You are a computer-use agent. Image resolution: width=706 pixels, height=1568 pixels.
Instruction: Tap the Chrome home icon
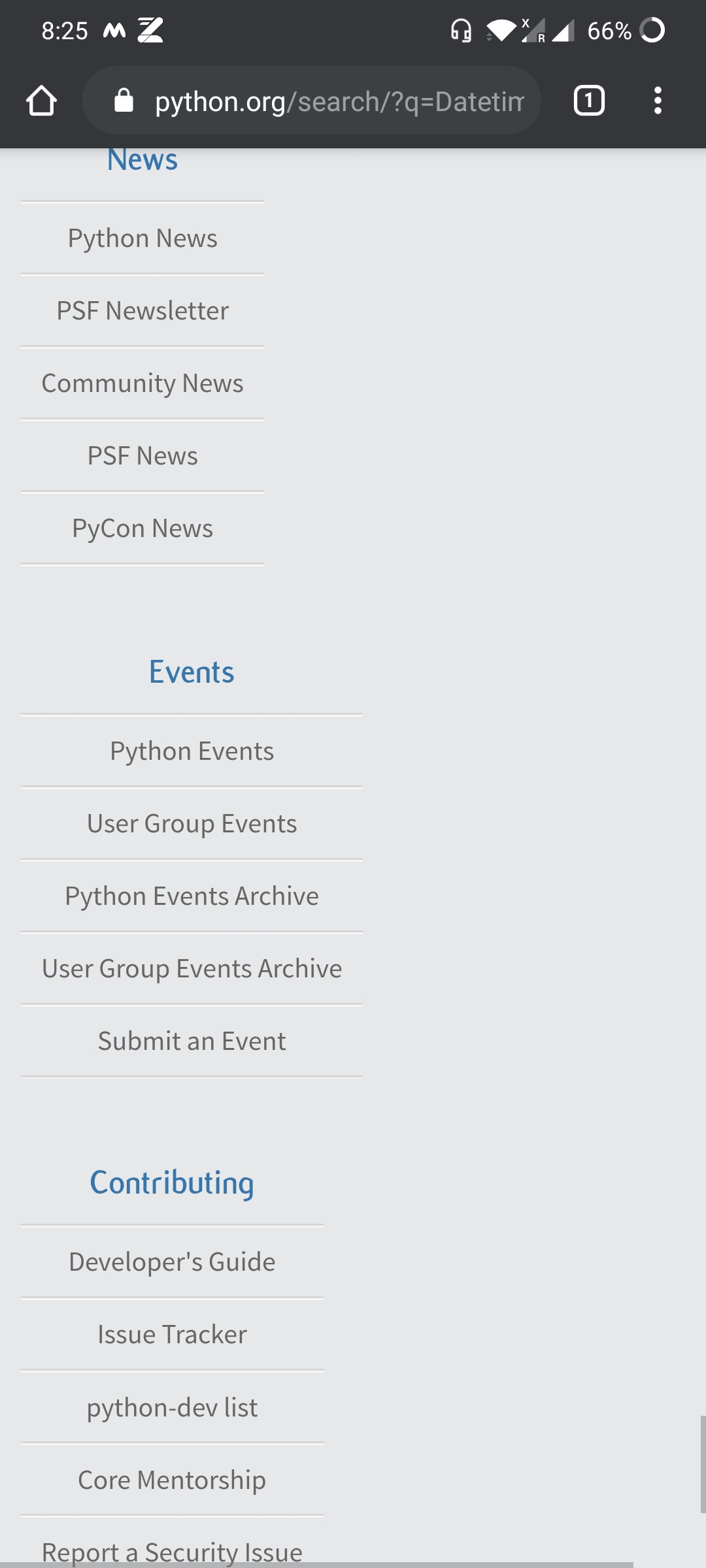point(41,101)
